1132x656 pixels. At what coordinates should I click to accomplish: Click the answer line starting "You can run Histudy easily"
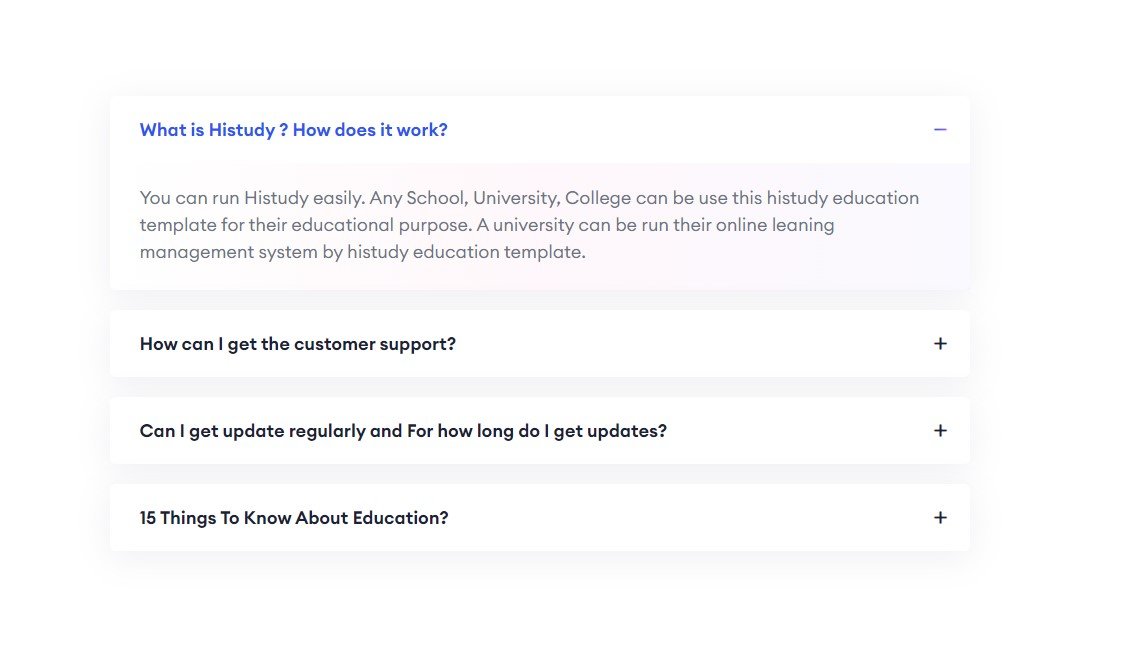pyautogui.click(x=528, y=198)
